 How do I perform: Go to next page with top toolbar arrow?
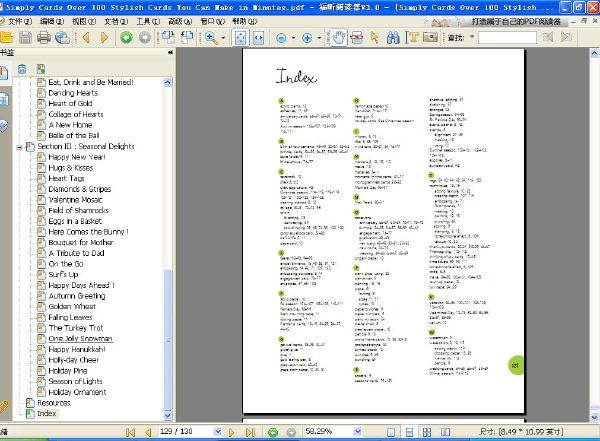pyautogui.click(x=104, y=38)
